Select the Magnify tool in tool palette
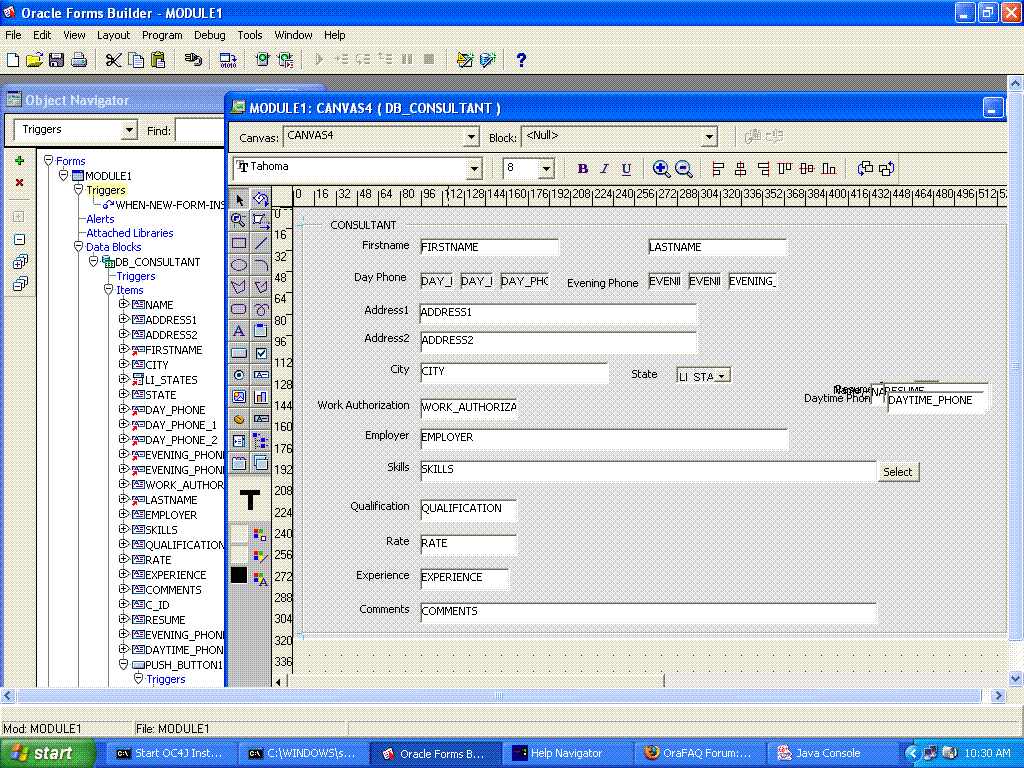Image resolution: width=1024 pixels, height=768 pixels. click(239, 220)
